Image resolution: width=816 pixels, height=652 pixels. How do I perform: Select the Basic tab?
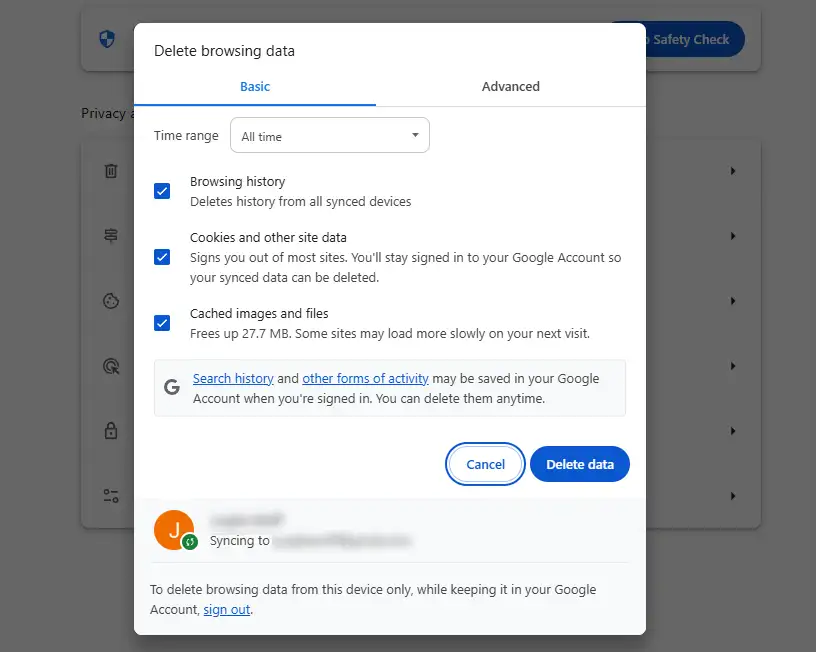click(255, 87)
